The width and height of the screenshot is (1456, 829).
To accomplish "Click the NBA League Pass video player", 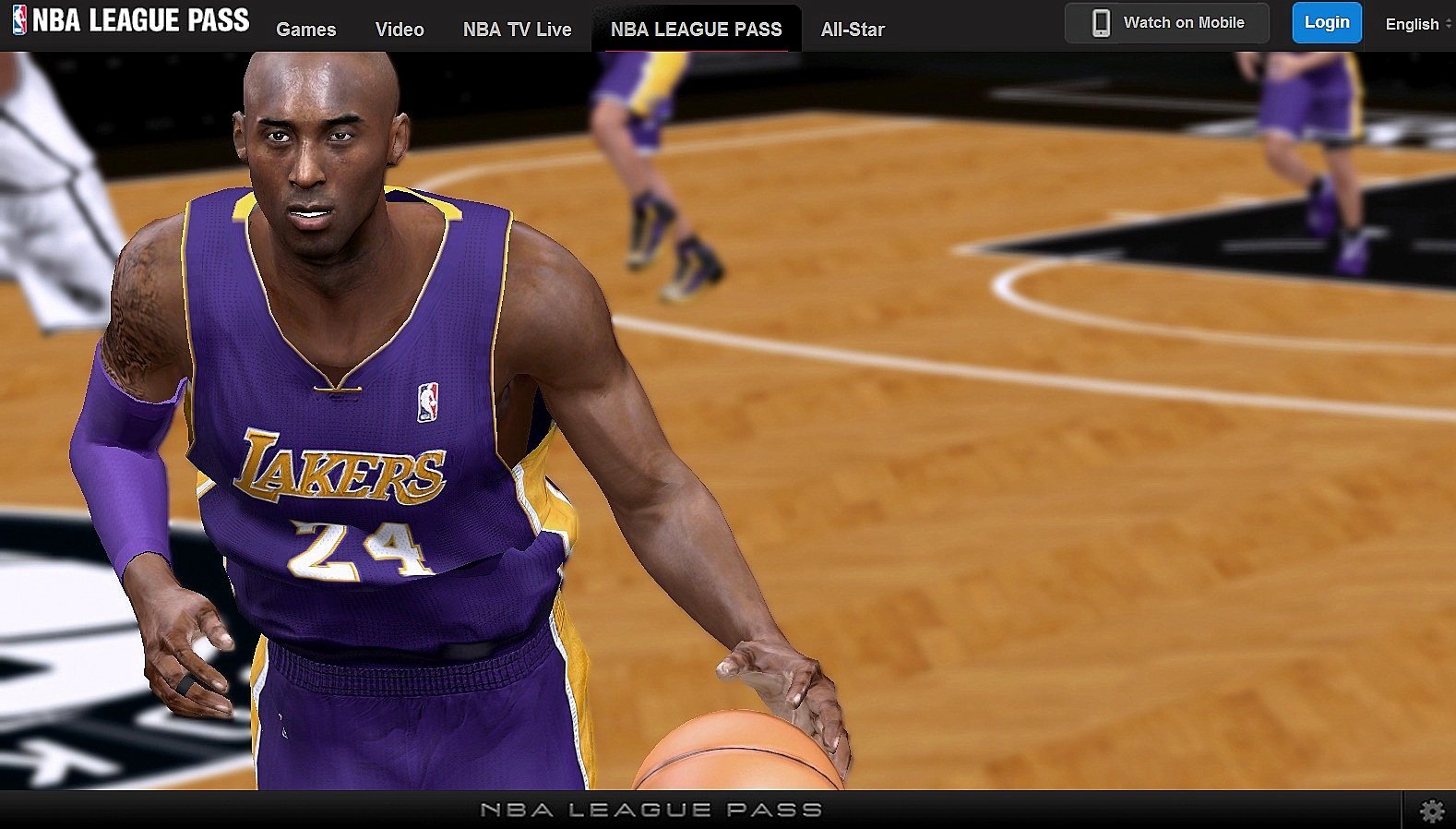I will 728,421.
